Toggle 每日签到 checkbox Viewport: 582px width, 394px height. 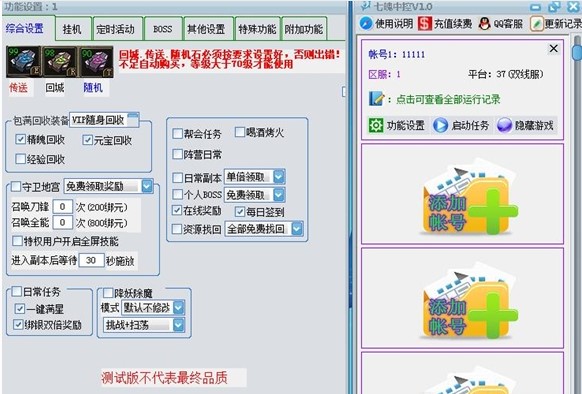(240, 212)
